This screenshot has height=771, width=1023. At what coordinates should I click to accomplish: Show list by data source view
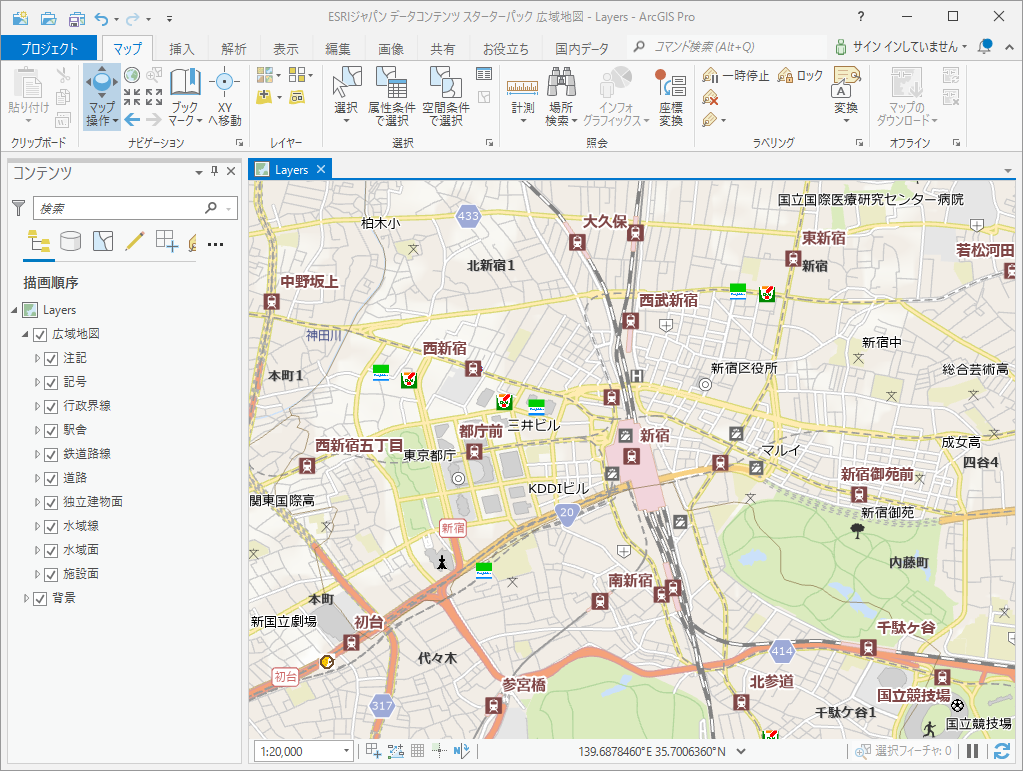70,241
